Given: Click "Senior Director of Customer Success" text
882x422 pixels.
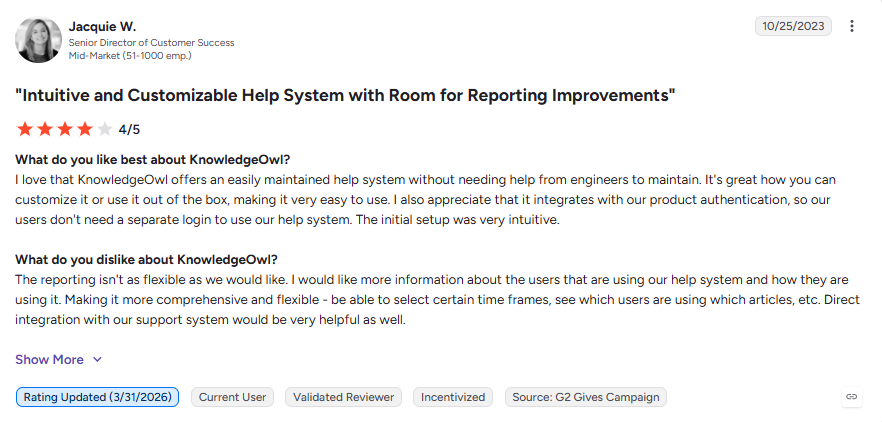Looking at the screenshot, I should (151, 43).
